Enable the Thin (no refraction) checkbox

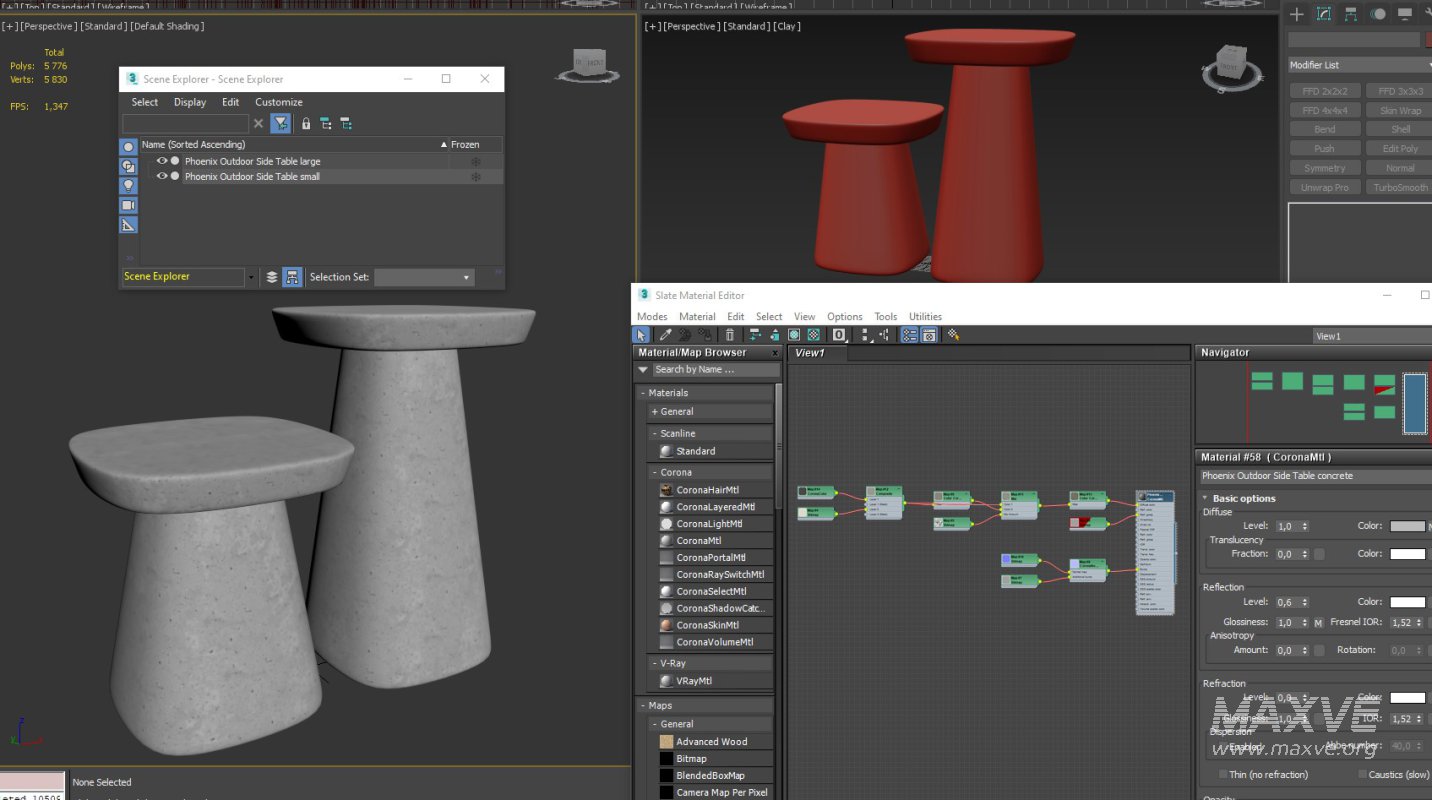click(x=1223, y=775)
